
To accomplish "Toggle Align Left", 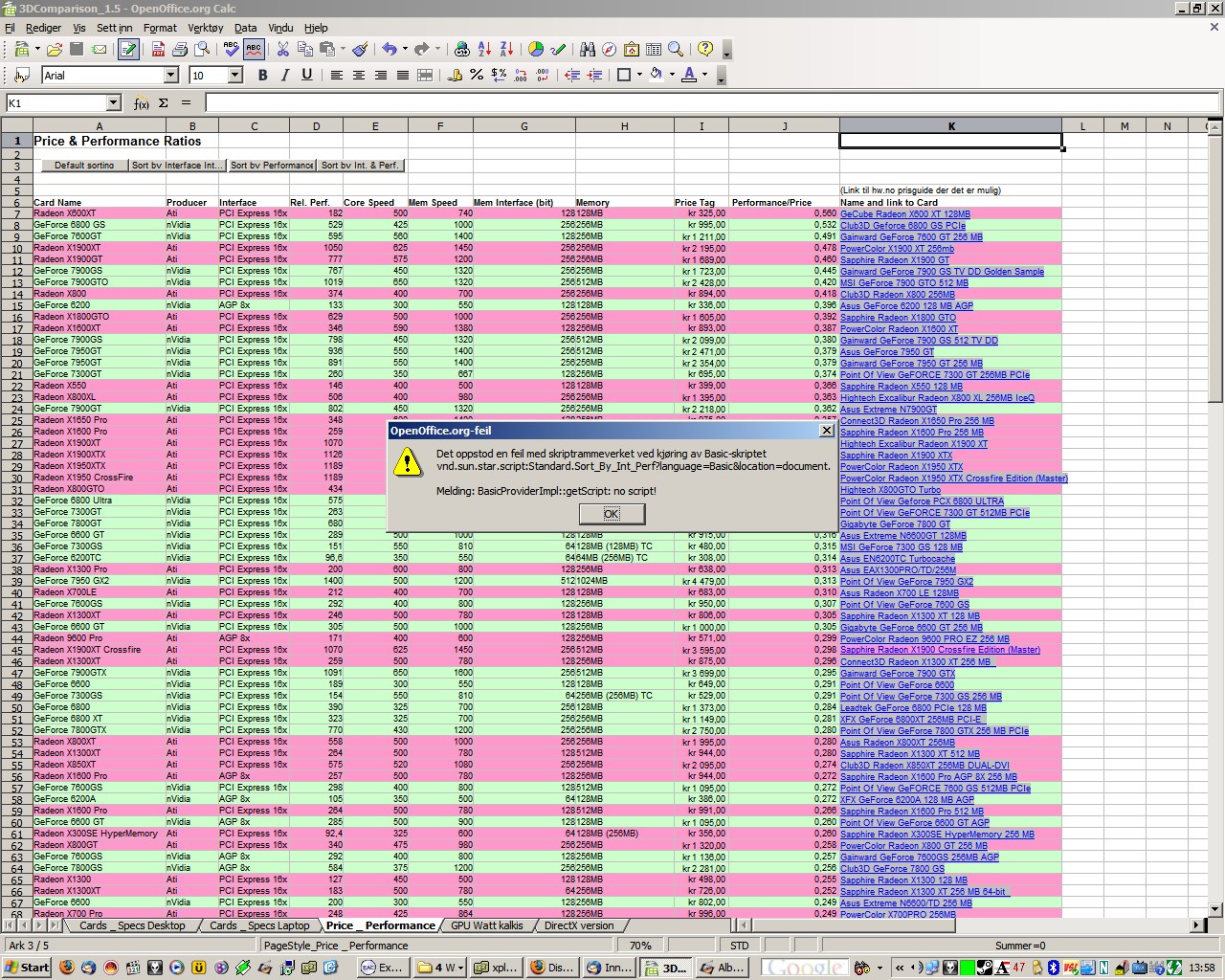I will [337, 75].
